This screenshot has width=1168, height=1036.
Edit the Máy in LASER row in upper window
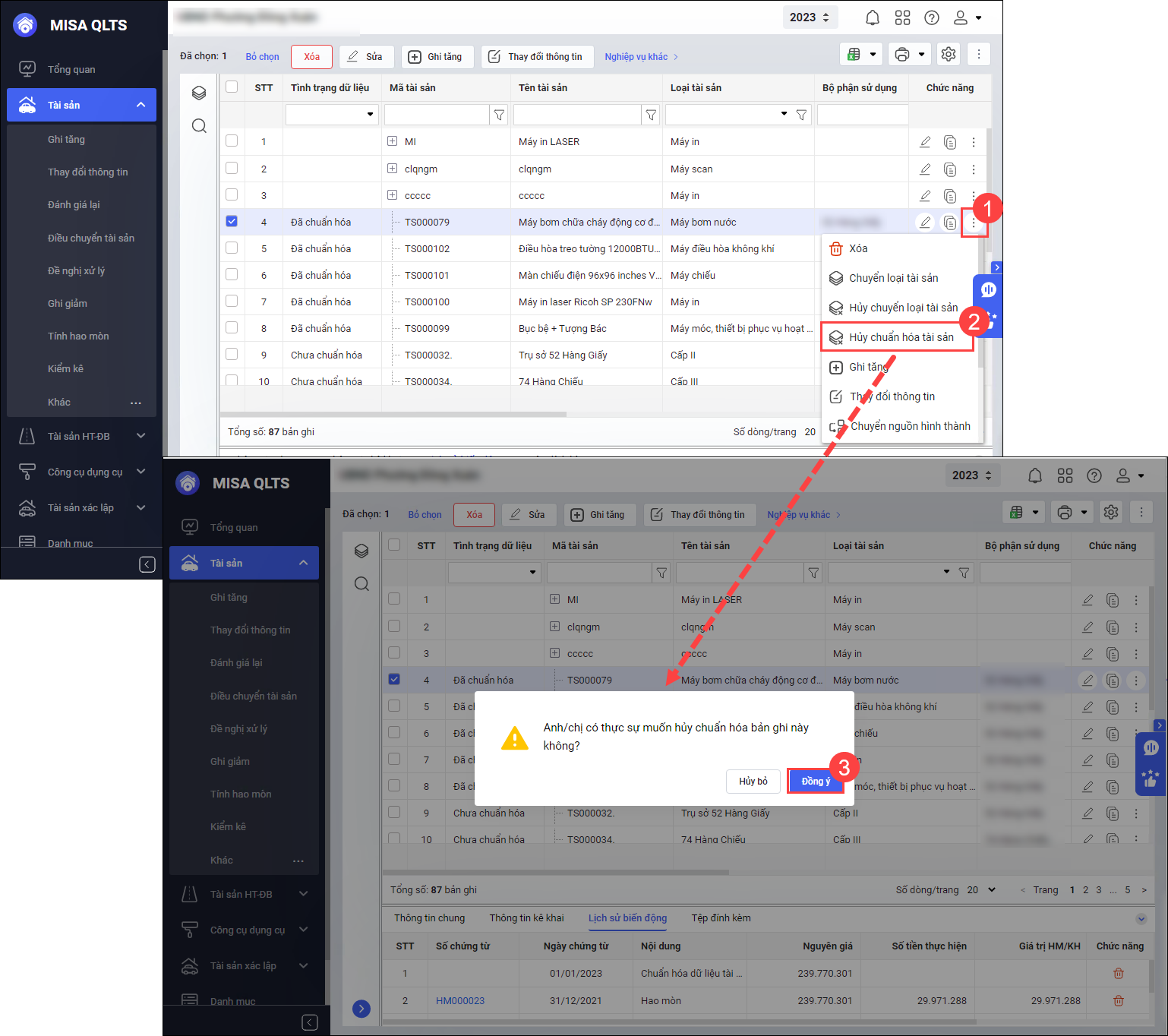(925, 142)
